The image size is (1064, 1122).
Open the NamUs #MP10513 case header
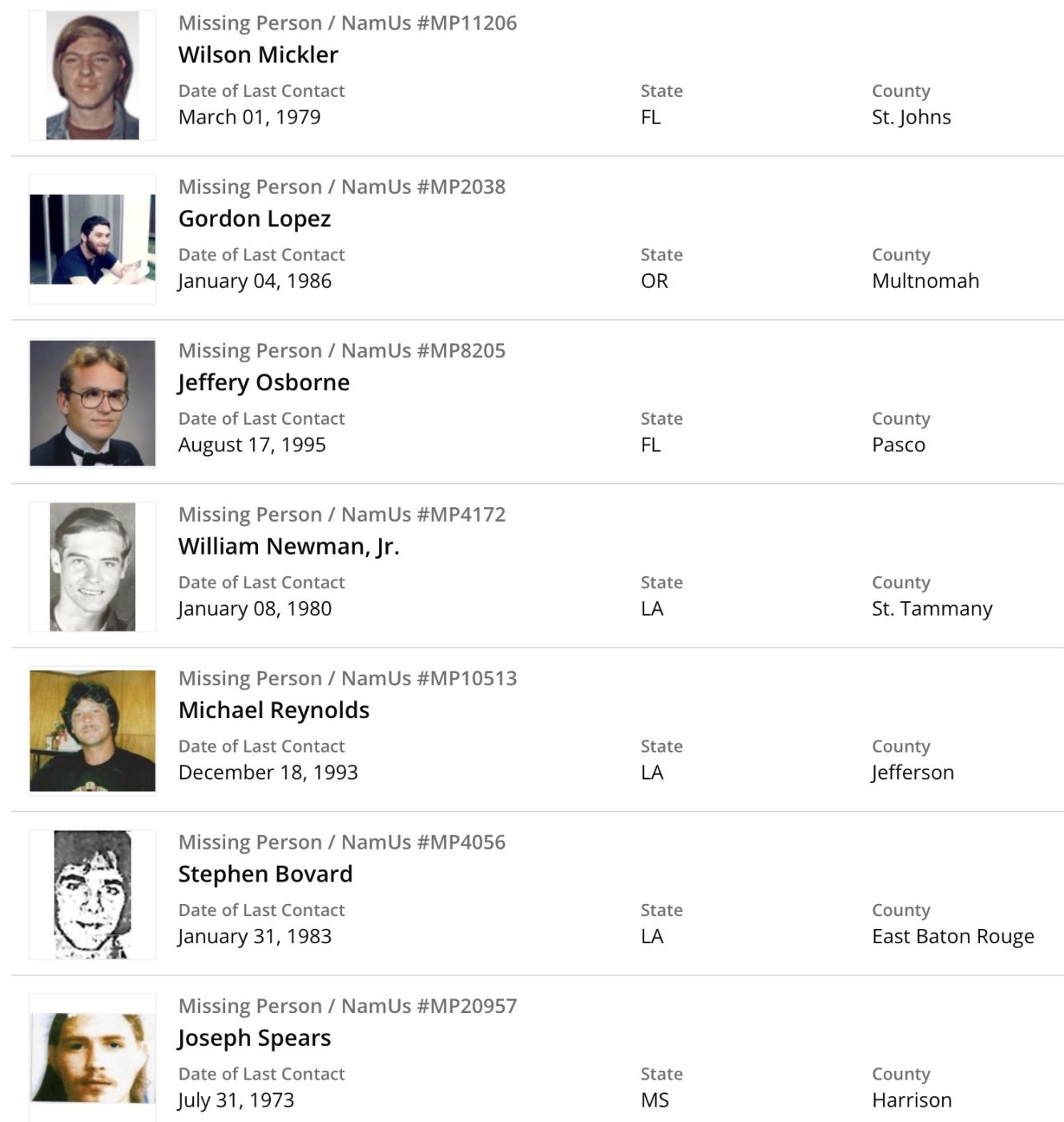(x=347, y=679)
